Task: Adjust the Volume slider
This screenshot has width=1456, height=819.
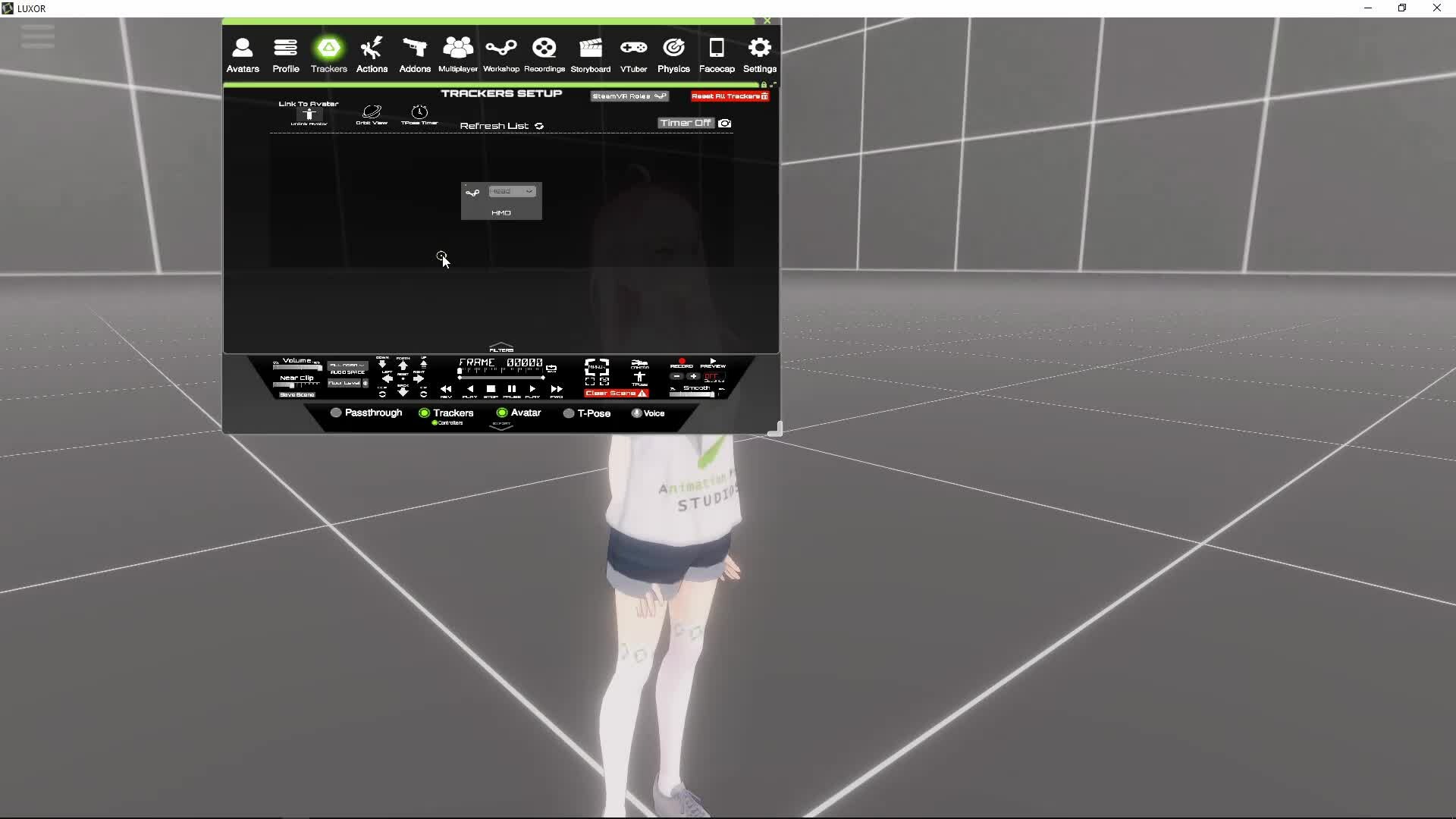Action: [297, 368]
